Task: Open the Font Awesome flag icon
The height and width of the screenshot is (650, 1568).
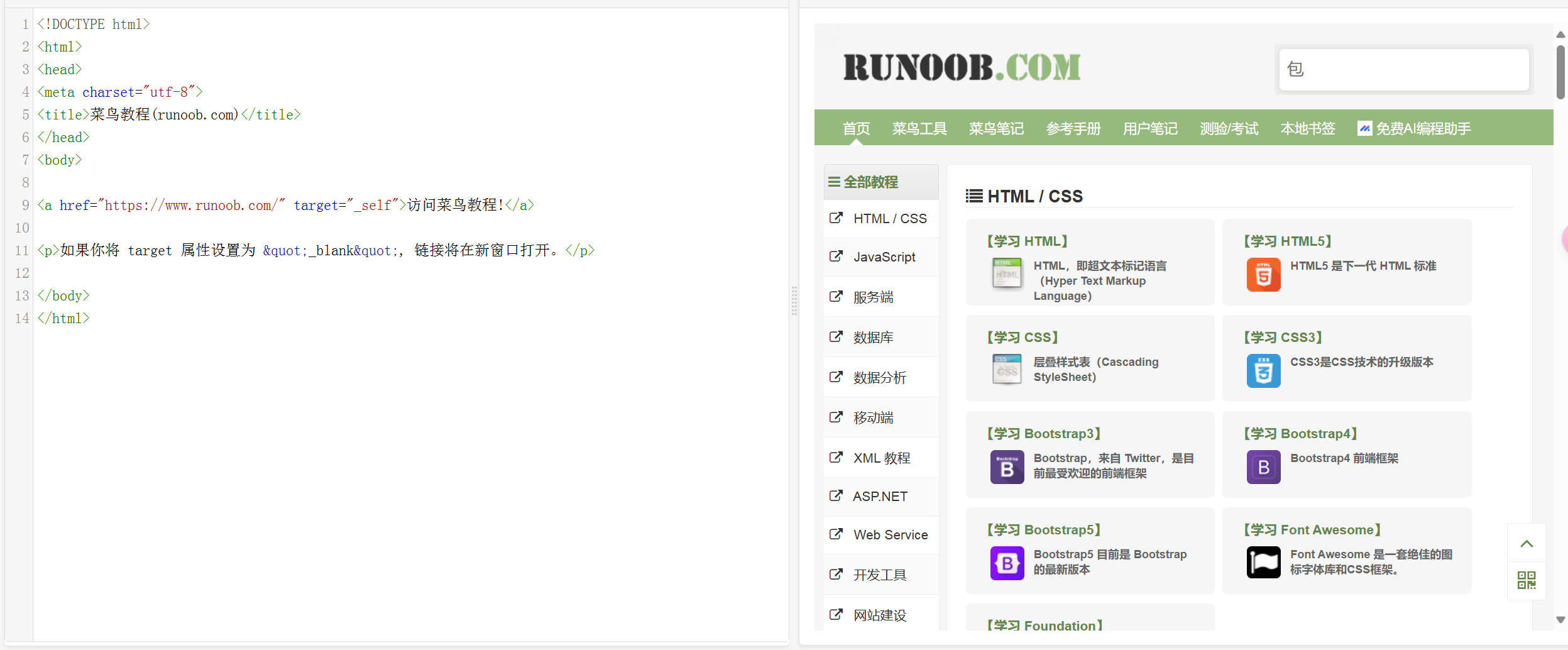Action: point(1263,562)
